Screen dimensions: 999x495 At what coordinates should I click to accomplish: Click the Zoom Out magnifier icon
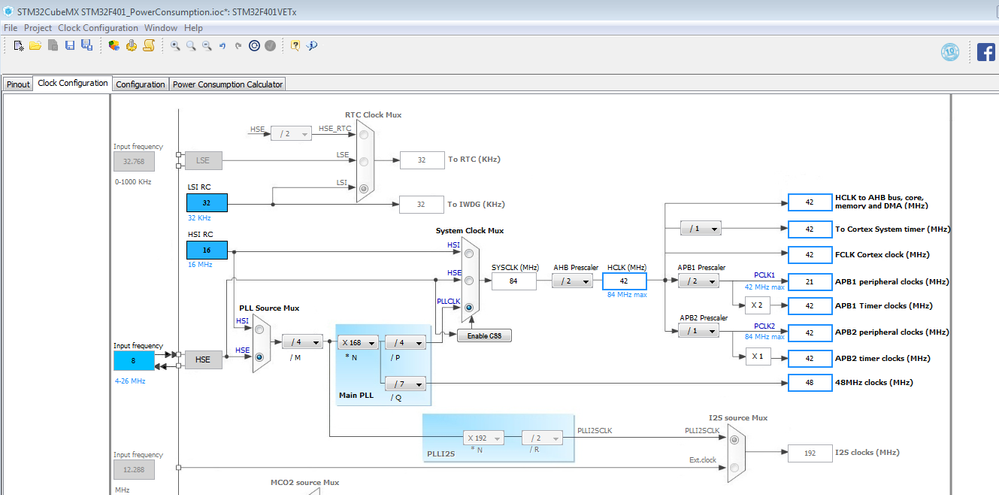tap(206, 46)
